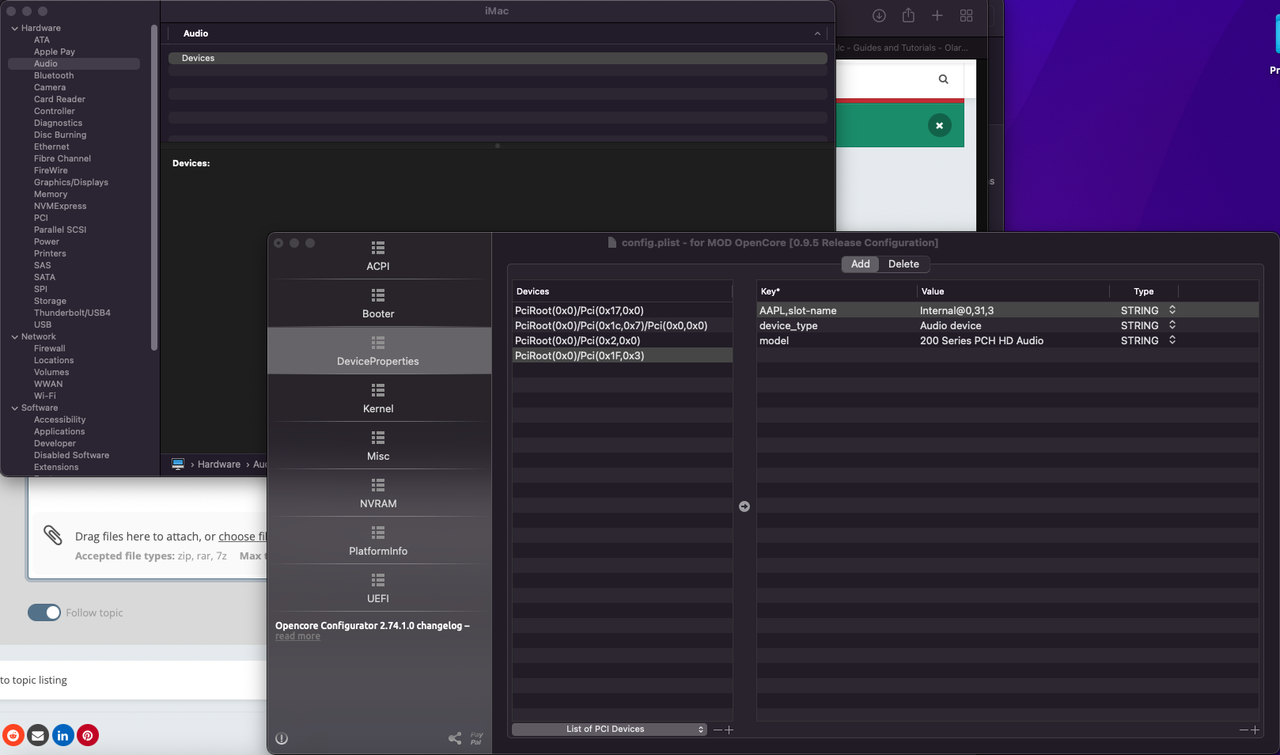Select Graphics/Displays in the sidebar
1280x755 pixels.
click(x=71, y=182)
